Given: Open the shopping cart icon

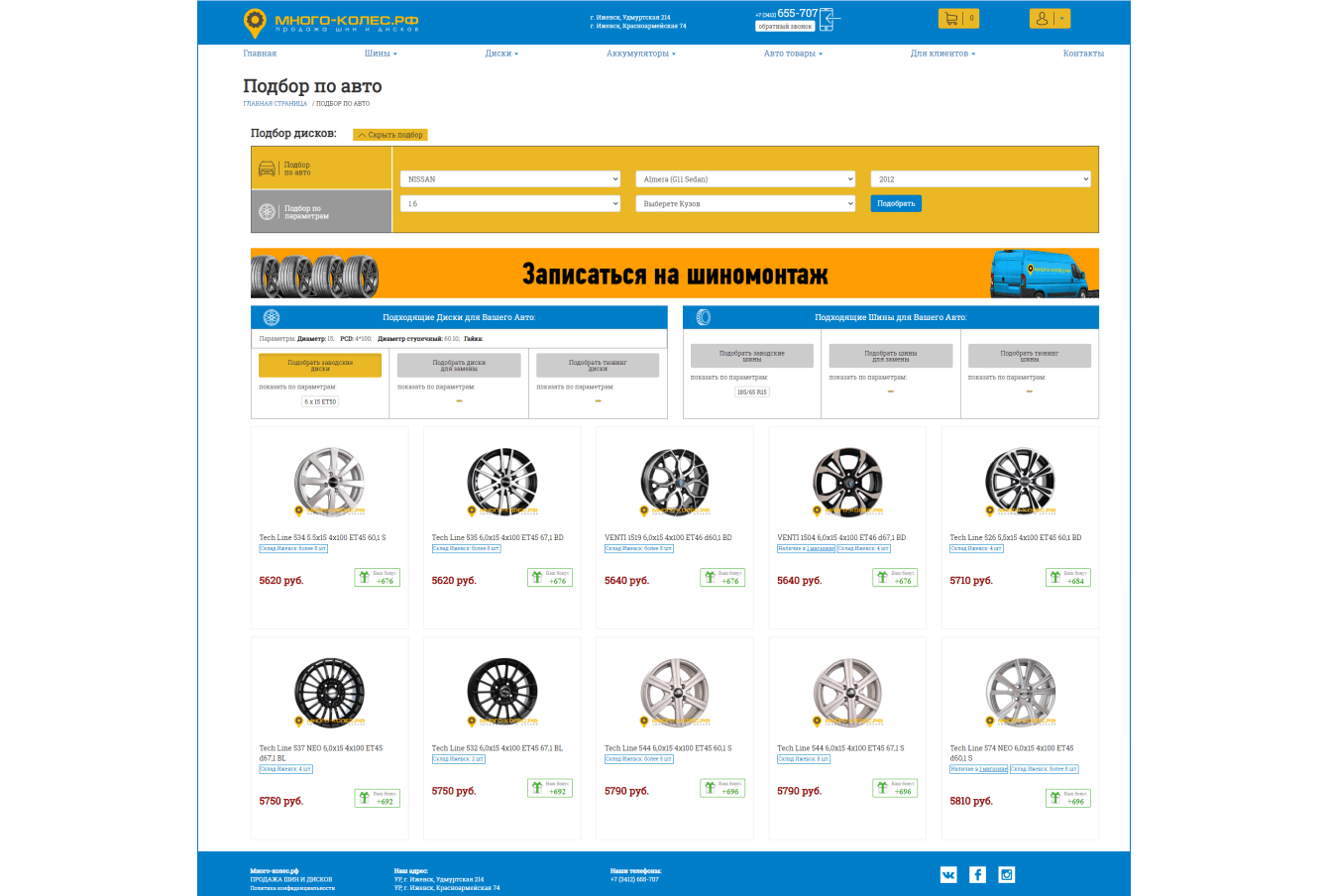Looking at the screenshot, I should click(951, 18).
